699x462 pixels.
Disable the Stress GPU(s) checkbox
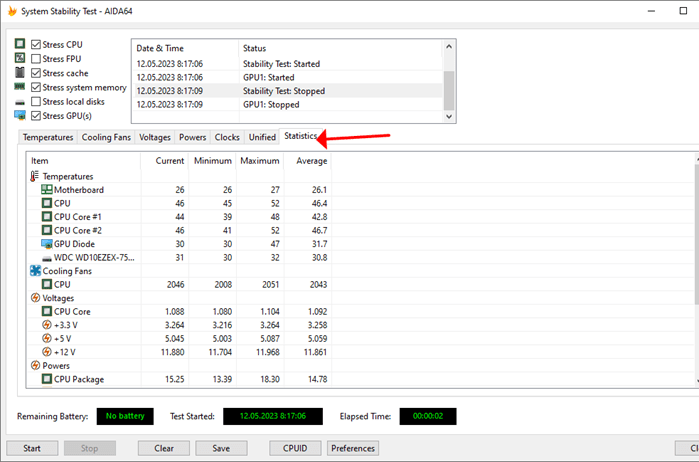click(x=36, y=116)
